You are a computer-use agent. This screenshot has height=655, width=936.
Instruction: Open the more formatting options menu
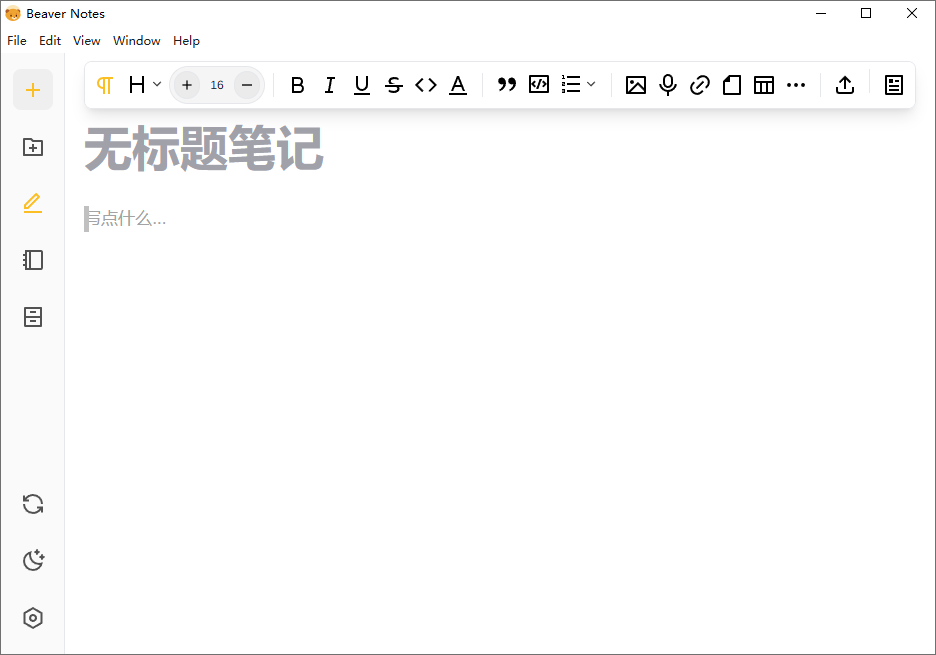[797, 85]
